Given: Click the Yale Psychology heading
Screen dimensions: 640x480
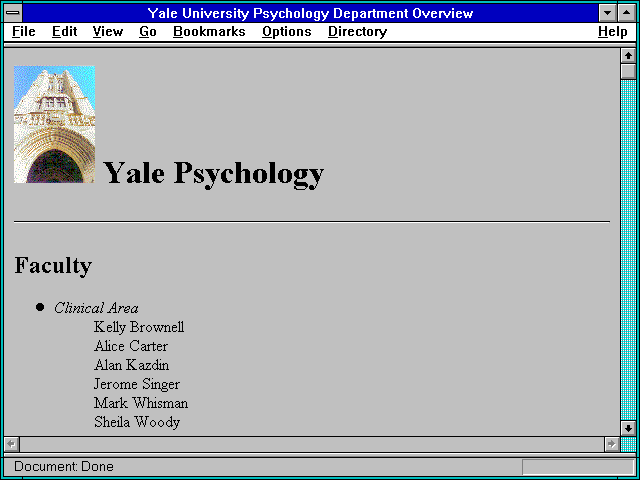Looking at the screenshot, I should tap(213, 174).
